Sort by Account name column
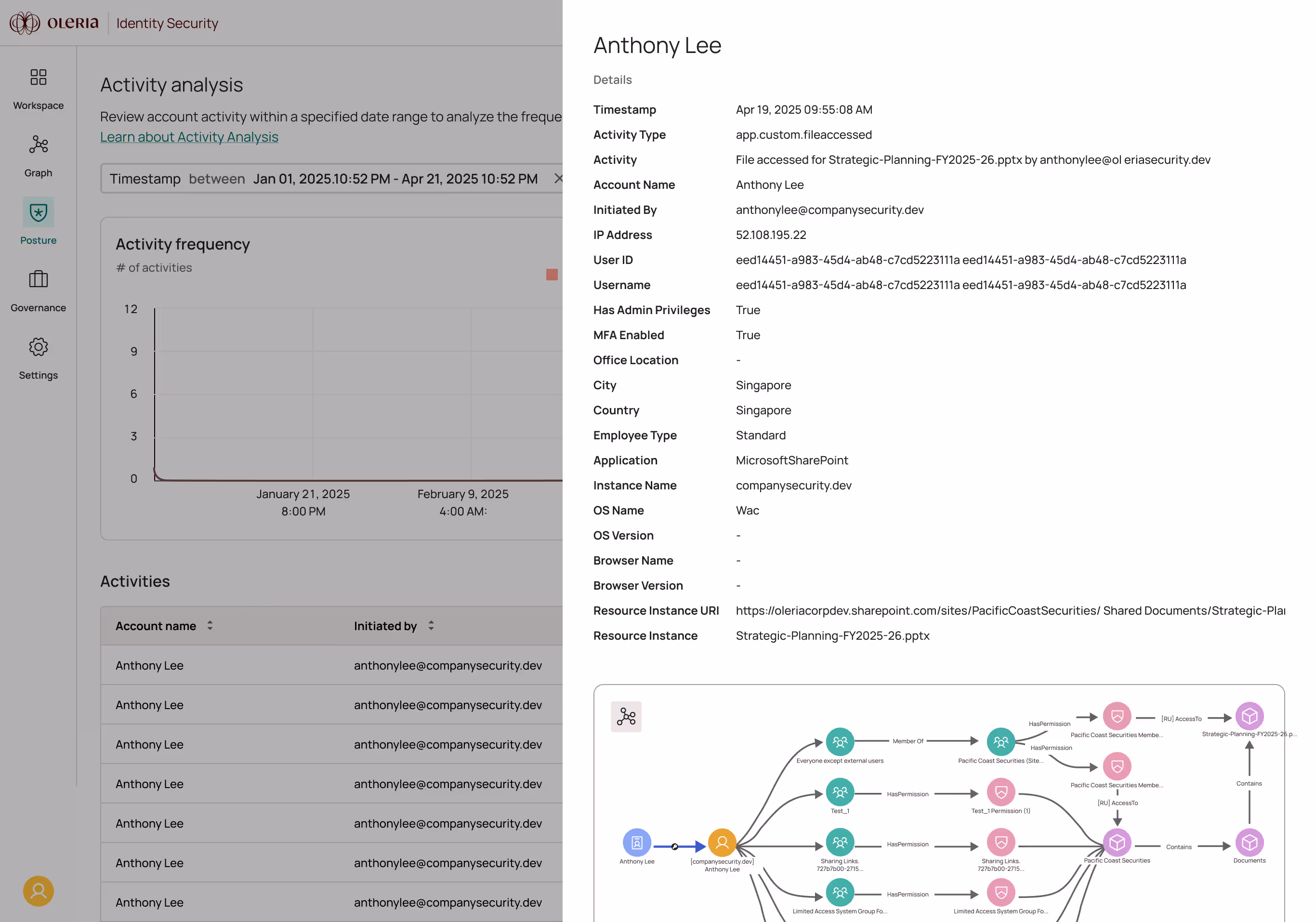1316x922 pixels. click(210, 626)
